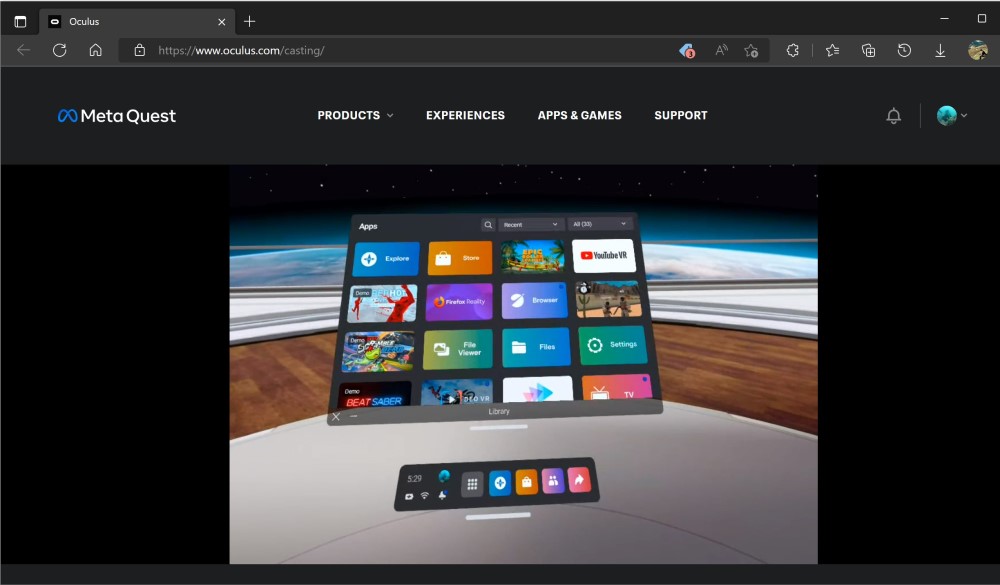Viewport: 1000px width, 585px height.
Task: Refresh the casting page
Action: click(59, 50)
